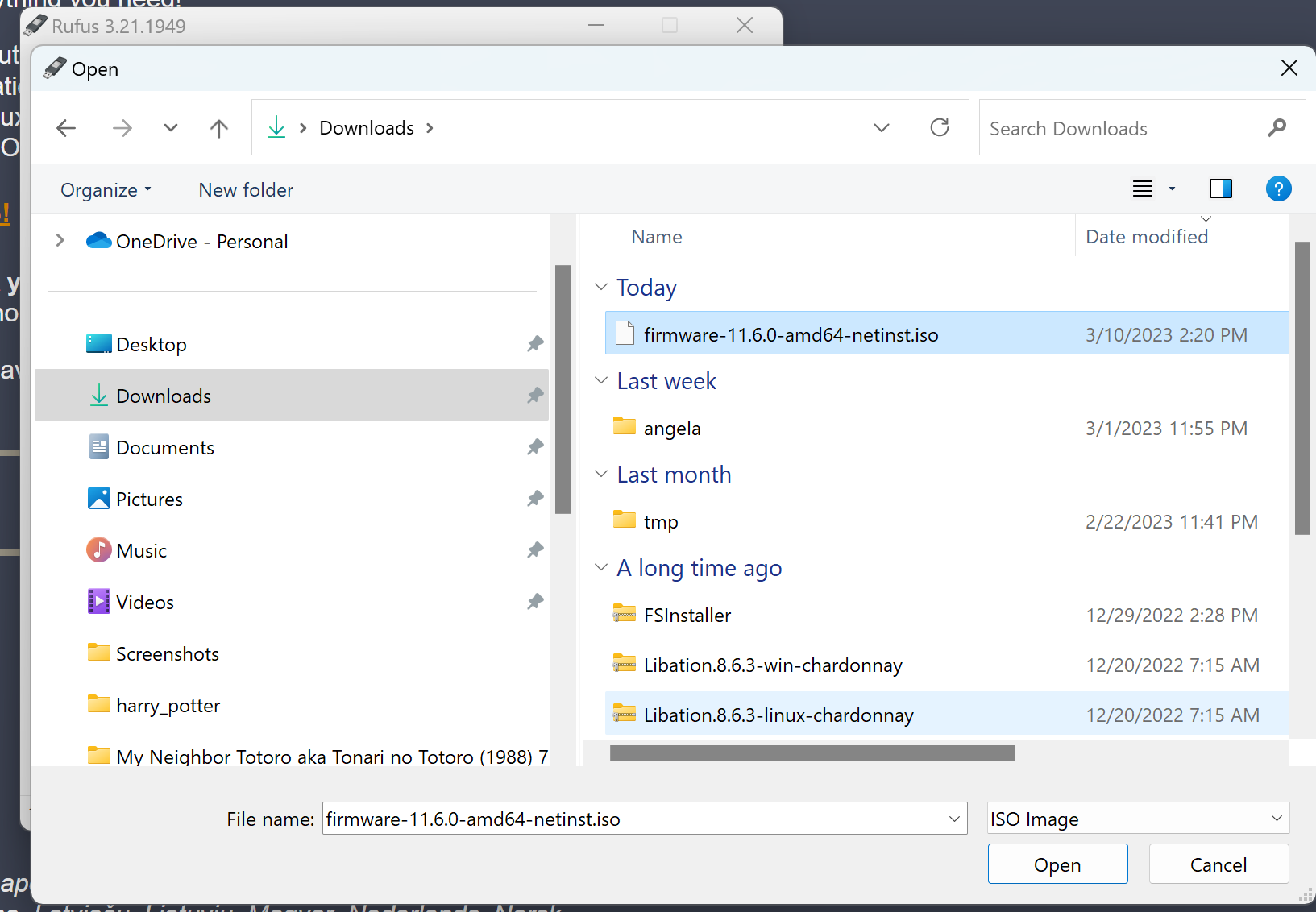Click the horizontal scrollbar in file list
This screenshot has width=1316, height=912.
[812, 753]
